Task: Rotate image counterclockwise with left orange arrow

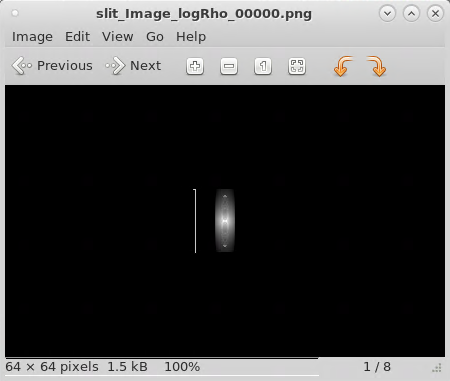Action: pyautogui.click(x=343, y=66)
